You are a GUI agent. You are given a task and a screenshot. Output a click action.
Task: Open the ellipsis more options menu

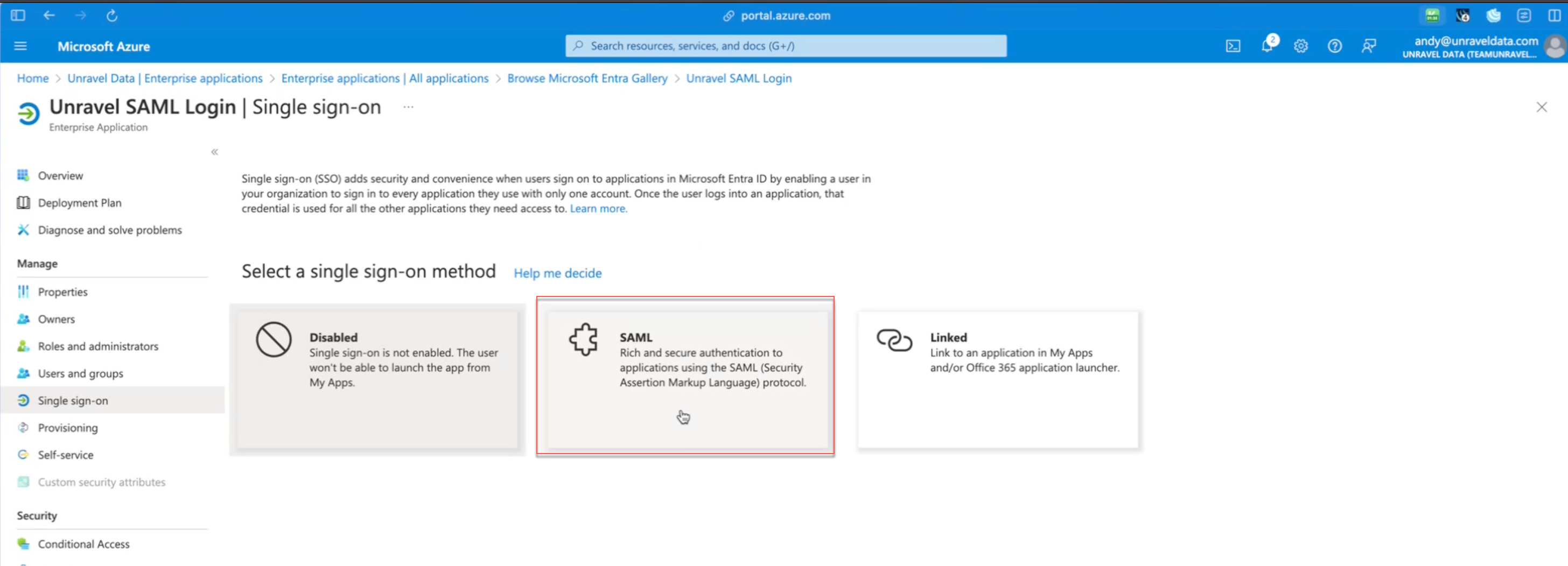[408, 107]
